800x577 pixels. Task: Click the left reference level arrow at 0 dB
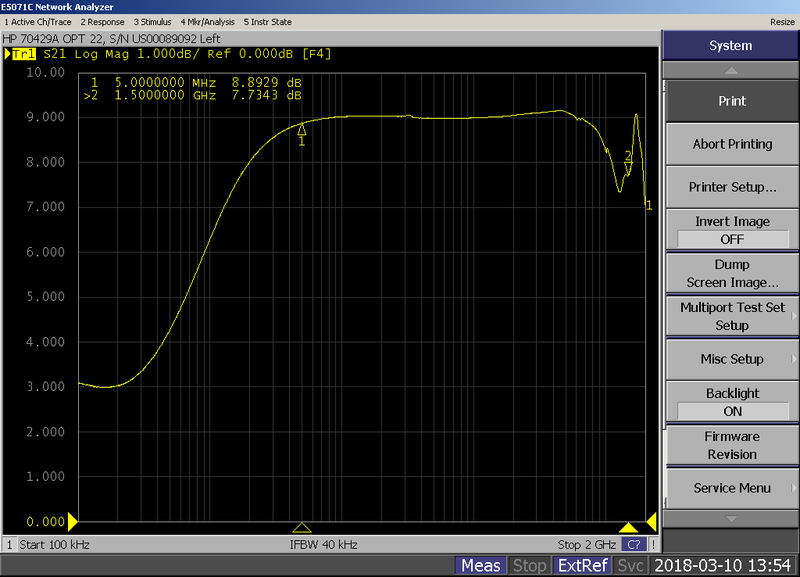click(x=72, y=521)
